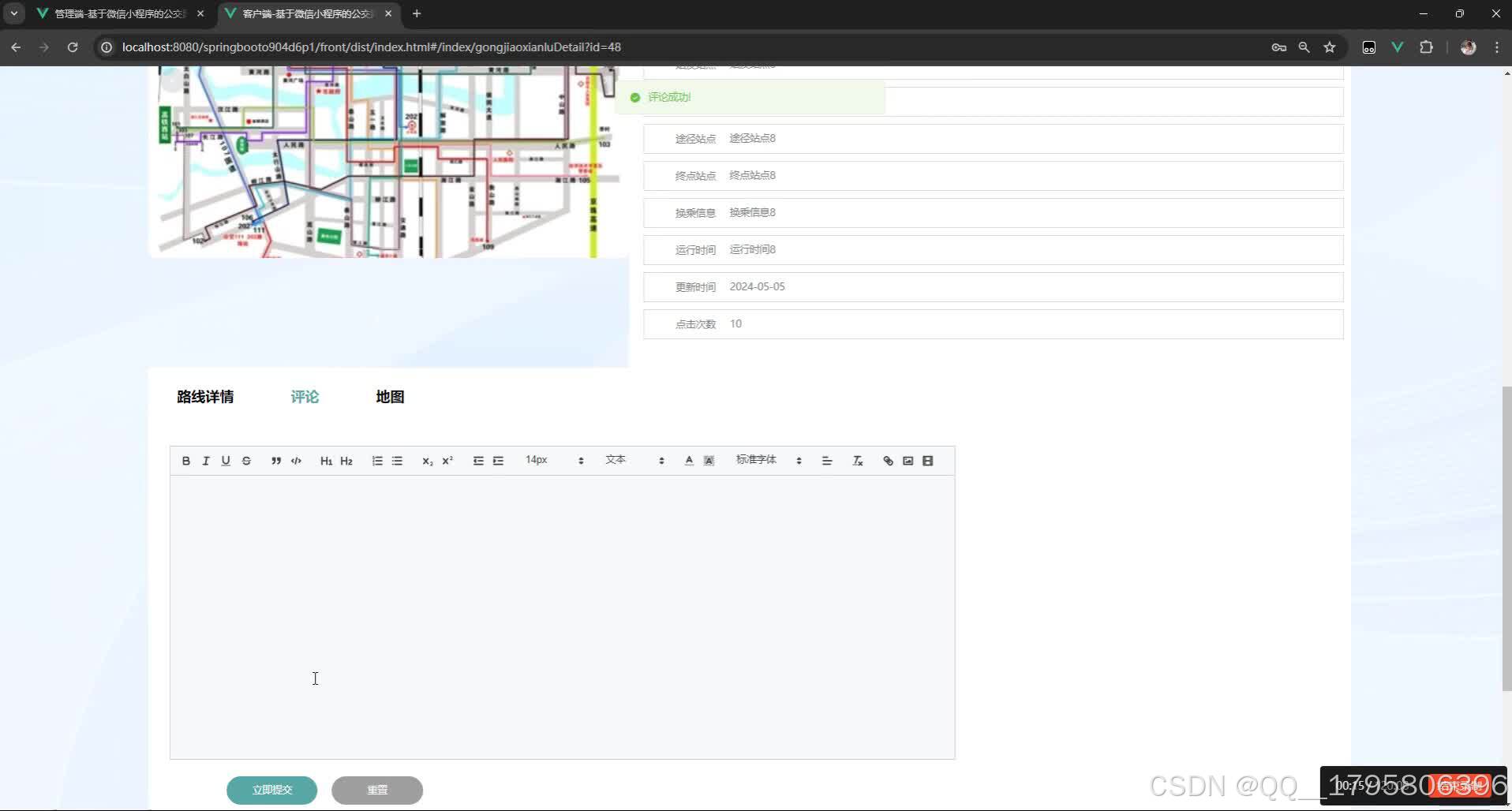Select the 换乘信息8 value text

click(752, 212)
